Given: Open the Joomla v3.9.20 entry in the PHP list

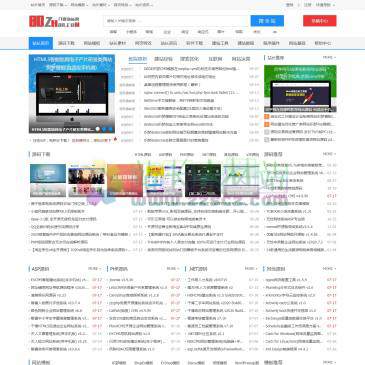Looking at the screenshot, I should click(x=121, y=280).
